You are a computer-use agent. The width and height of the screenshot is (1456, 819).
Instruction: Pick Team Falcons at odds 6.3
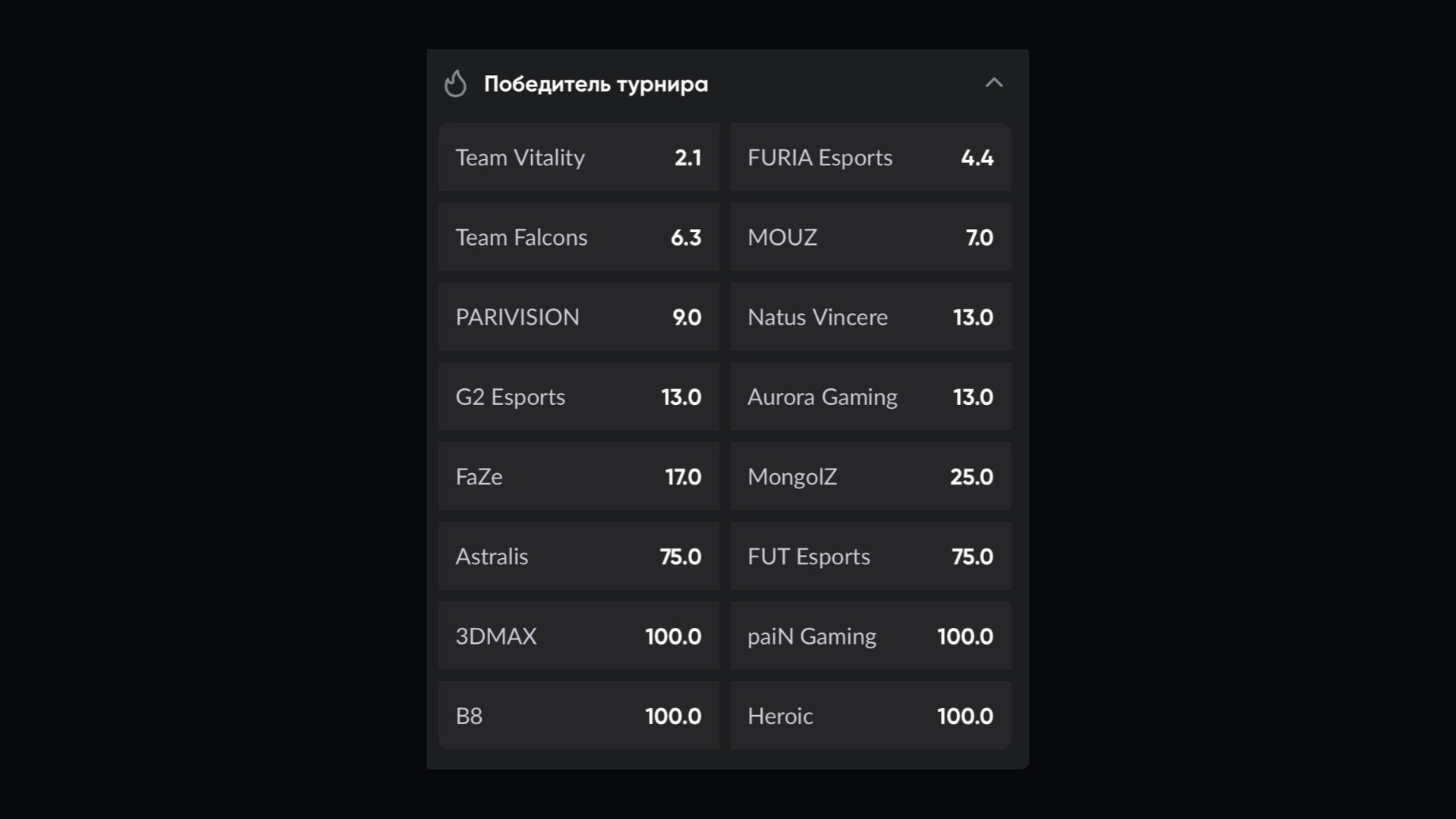pyautogui.click(x=578, y=237)
